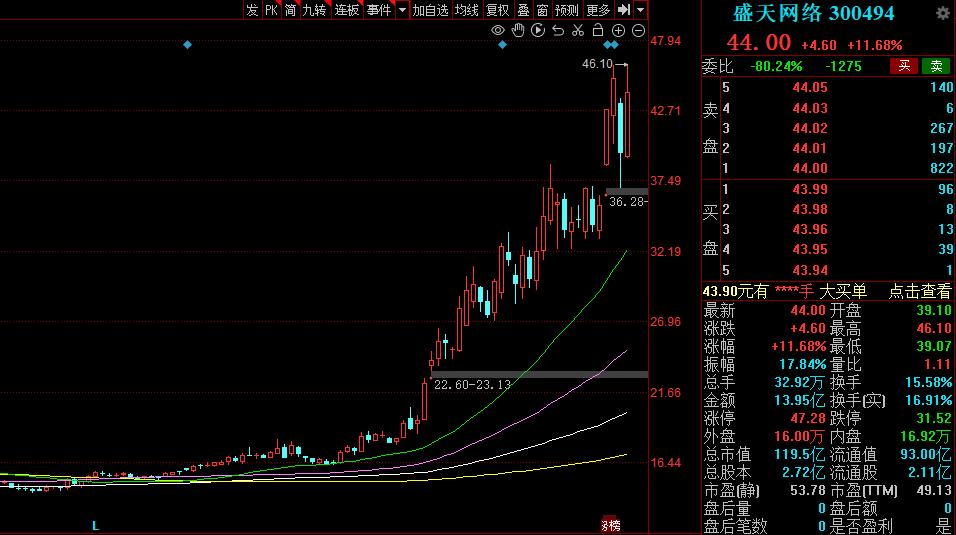Toggle the chart lock icon
The image size is (956, 535).
[x=598, y=30]
